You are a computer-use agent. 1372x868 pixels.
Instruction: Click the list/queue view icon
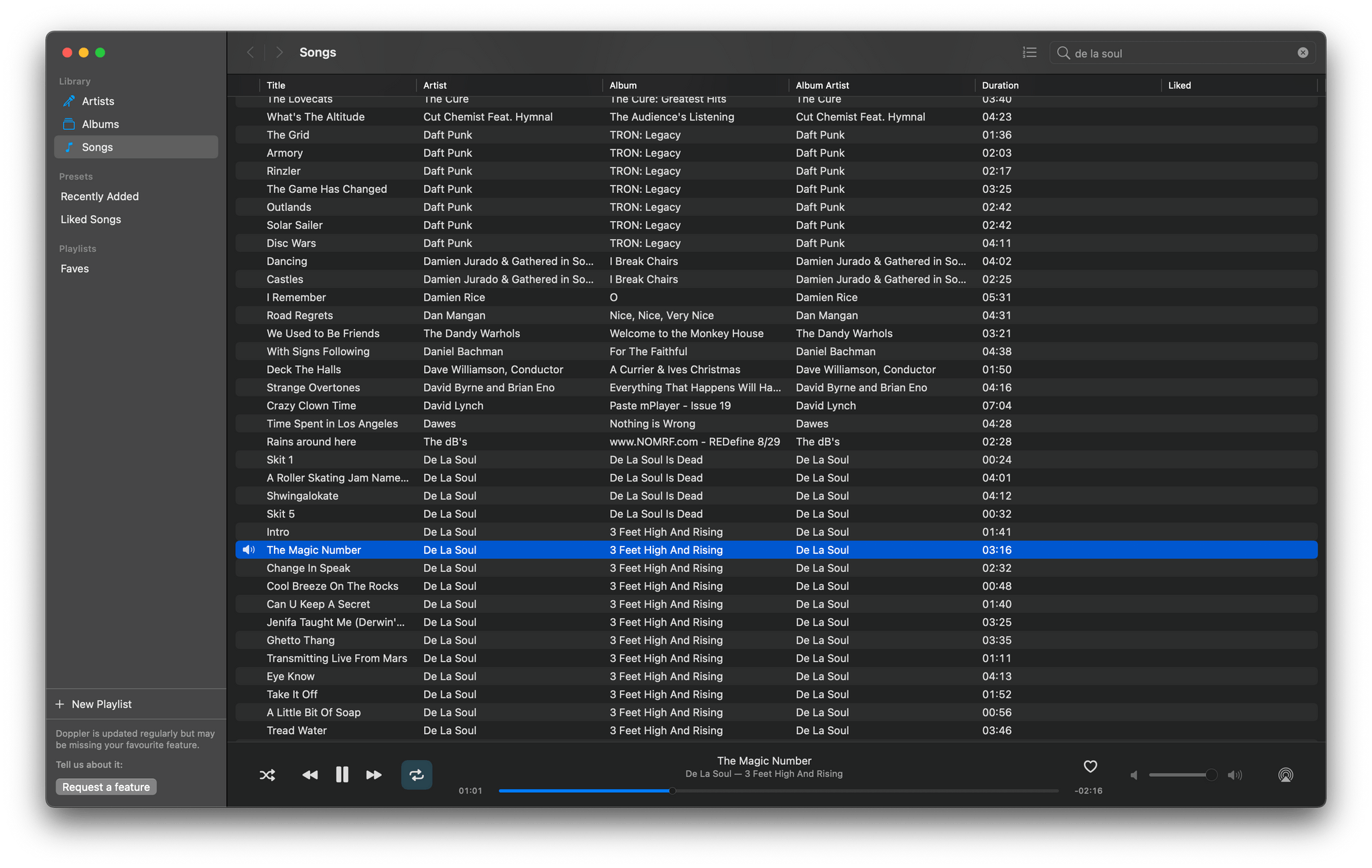[1029, 52]
